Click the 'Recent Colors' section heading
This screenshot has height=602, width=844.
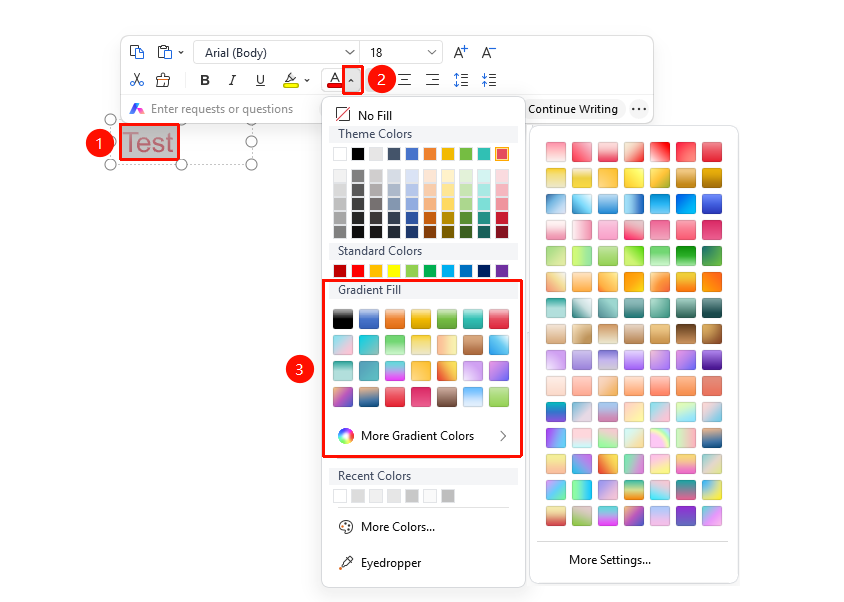[x=374, y=476]
